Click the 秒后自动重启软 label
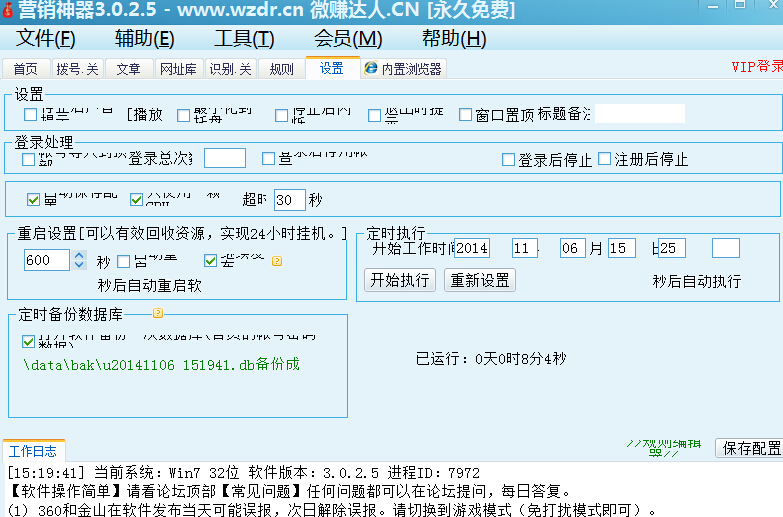The height and width of the screenshot is (517, 783). tap(149, 285)
